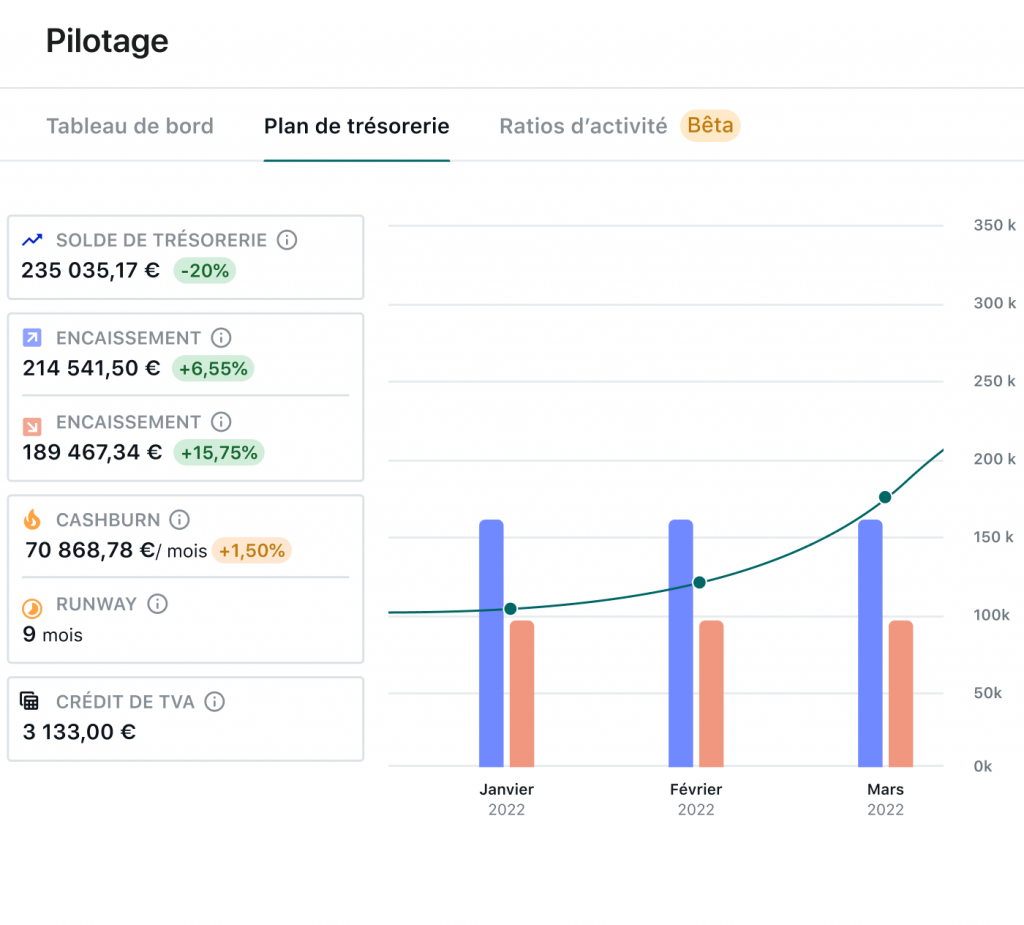
Task: Switch to the Tableau de bord tab
Action: point(130,126)
